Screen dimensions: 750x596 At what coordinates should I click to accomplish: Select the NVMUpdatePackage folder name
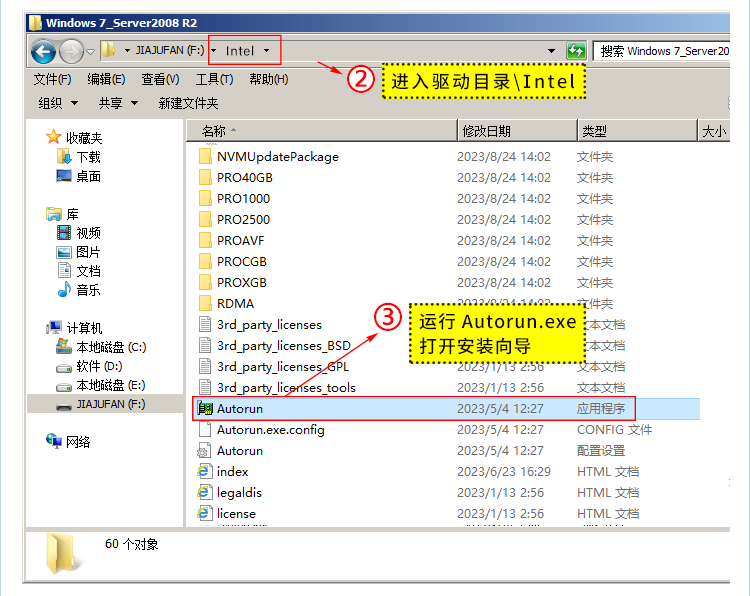(x=278, y=157)
